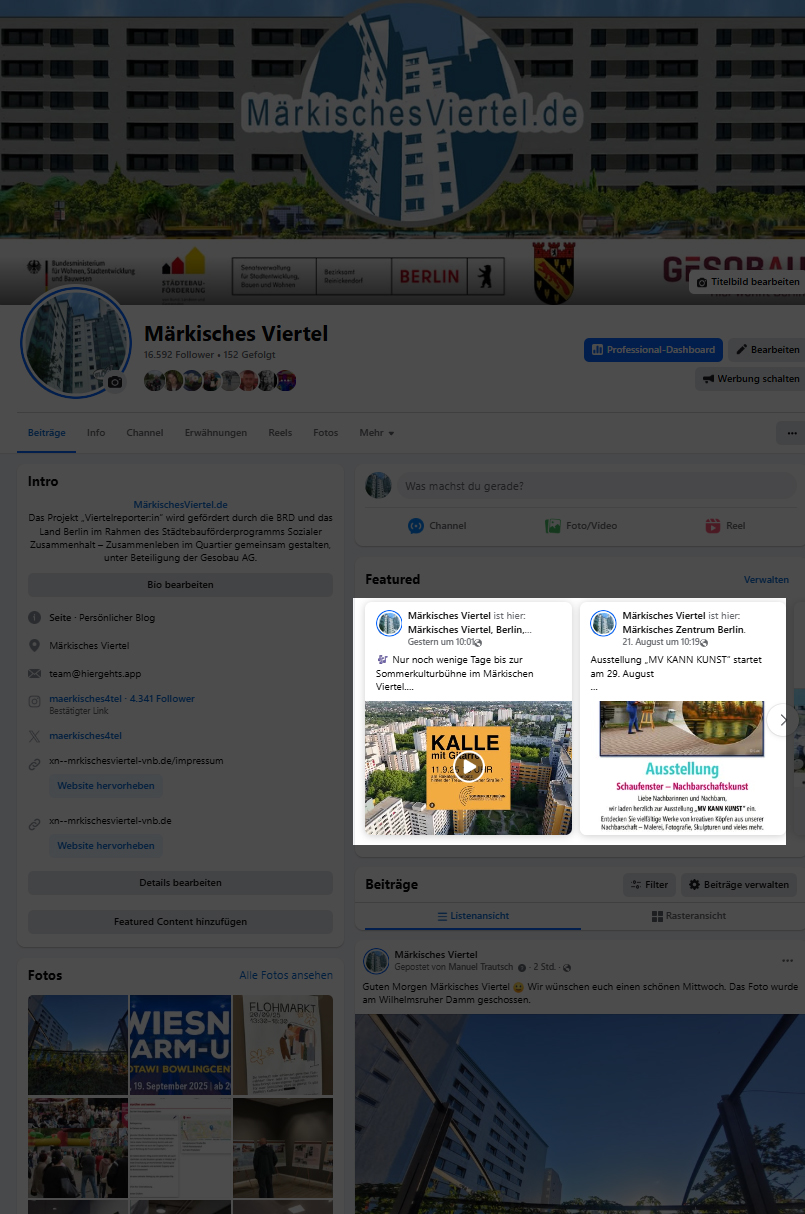
Task: Click the Foto/Video composer option
Action: tap(580, 526)
